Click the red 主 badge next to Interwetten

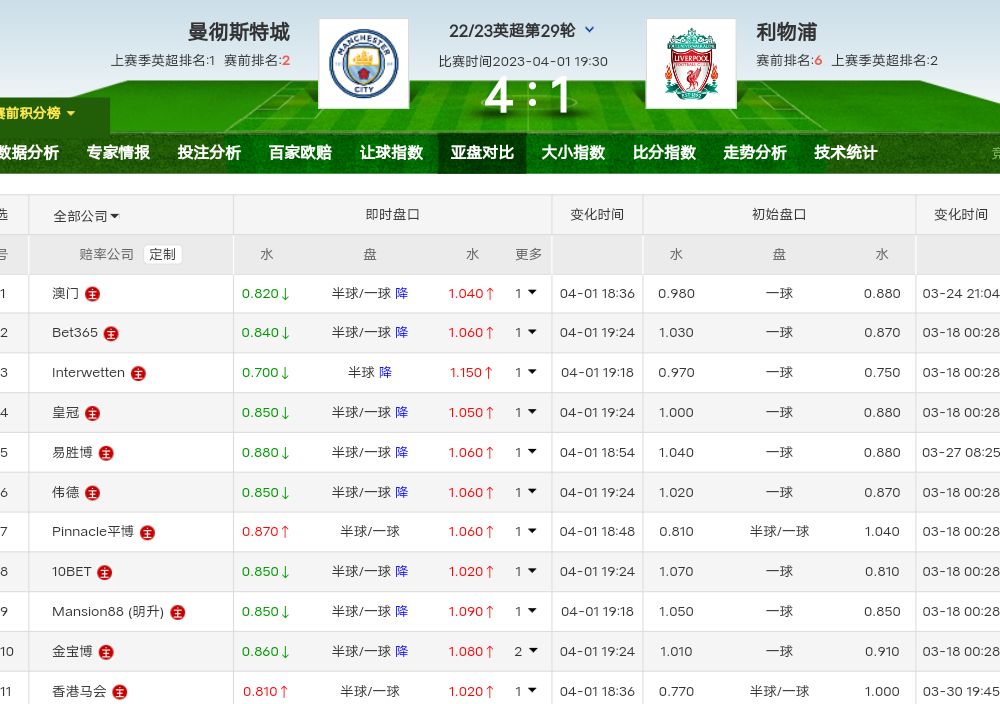click(138, 373)
